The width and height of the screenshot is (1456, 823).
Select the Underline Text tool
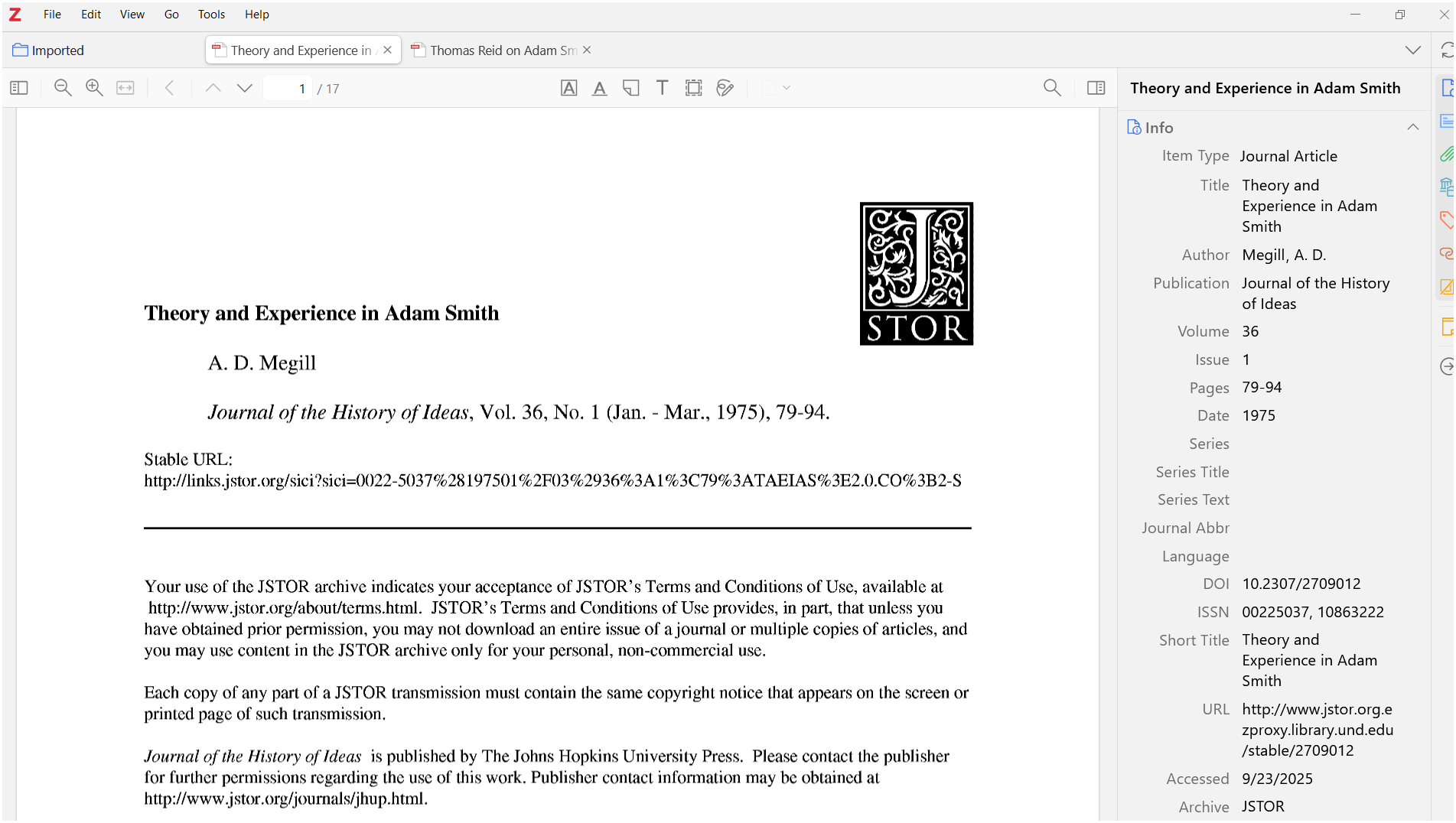600,88
